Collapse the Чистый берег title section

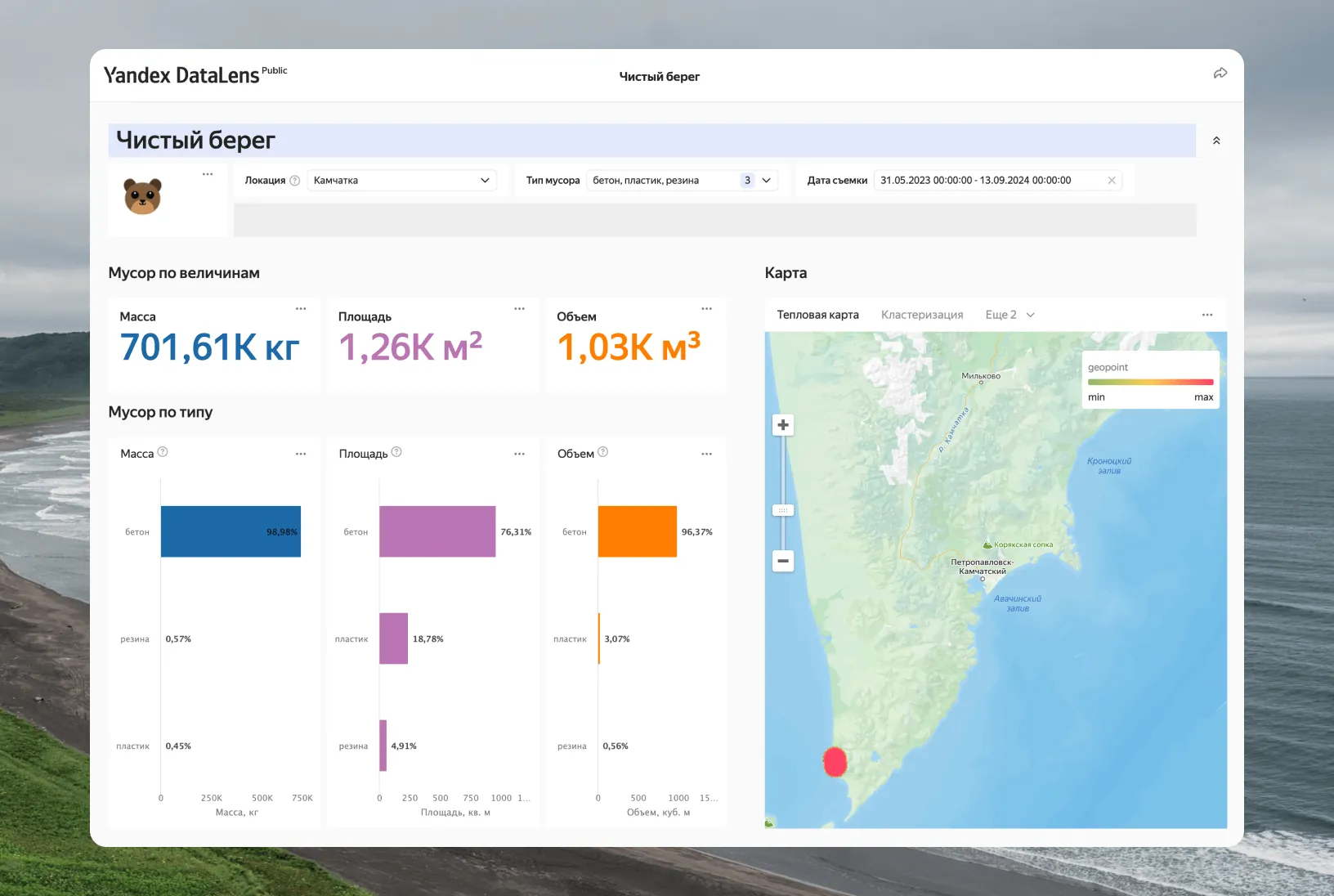click(1216, 141)
